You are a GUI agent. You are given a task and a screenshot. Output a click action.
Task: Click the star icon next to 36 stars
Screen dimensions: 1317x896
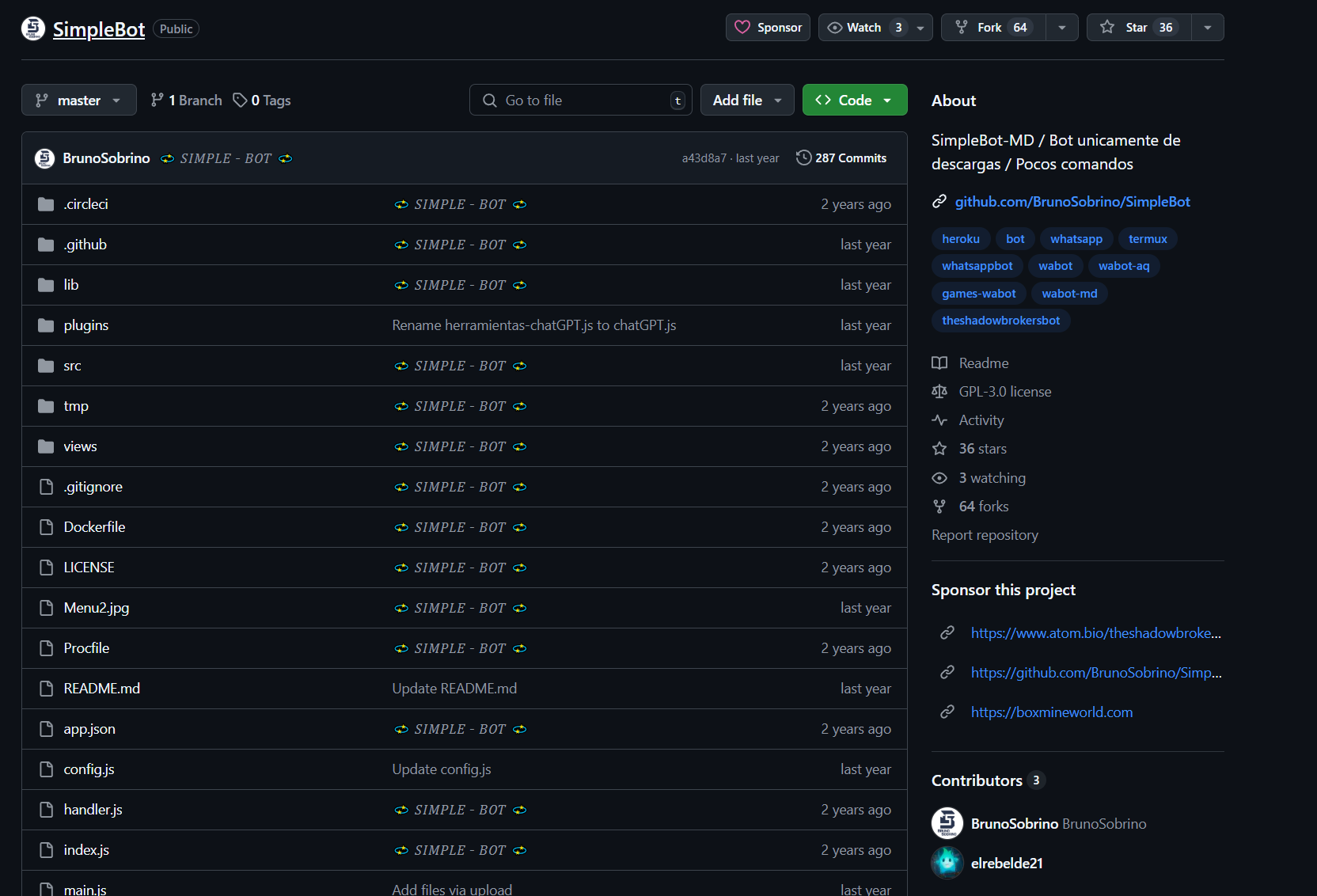[x=939, y=449]
